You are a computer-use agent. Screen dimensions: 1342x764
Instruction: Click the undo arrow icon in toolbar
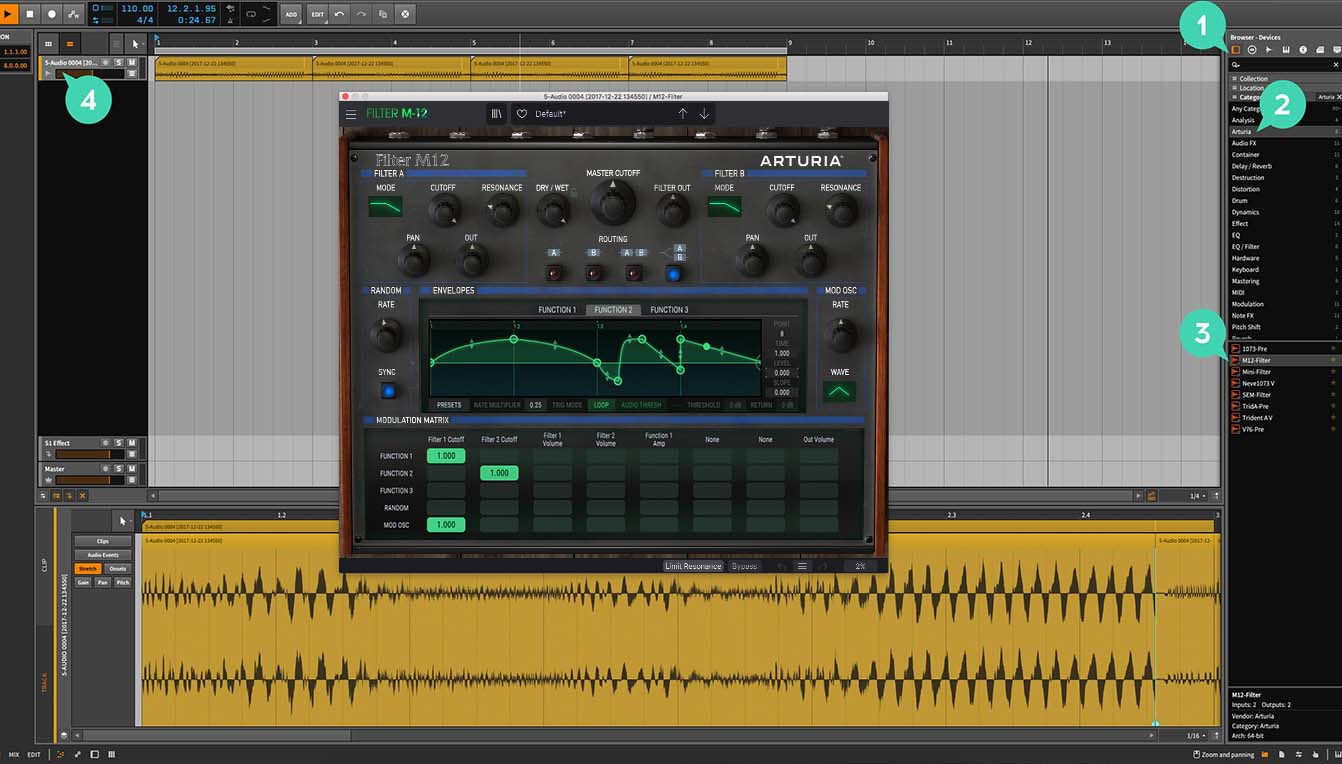click(x=340, y=14)
